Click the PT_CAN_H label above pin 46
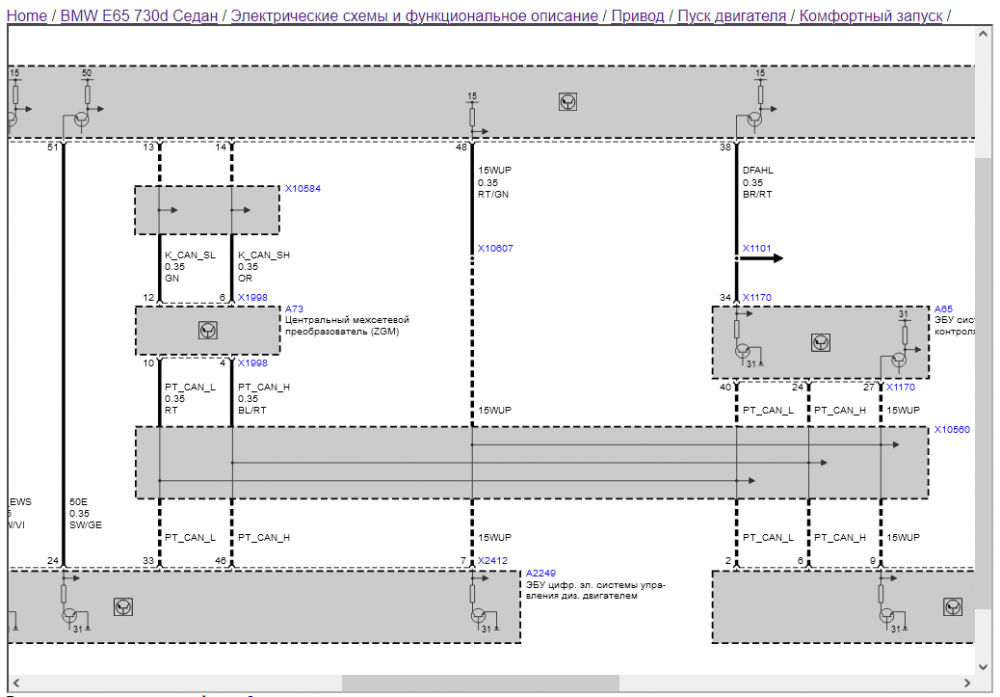1000x697 pixels. pos(264,538)
